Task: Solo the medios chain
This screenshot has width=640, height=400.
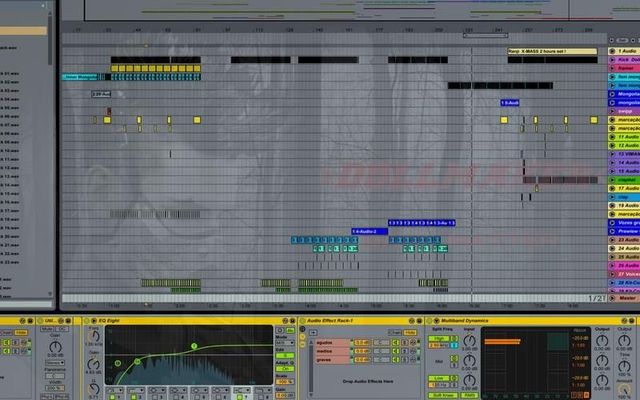Action: click(405, 351)
